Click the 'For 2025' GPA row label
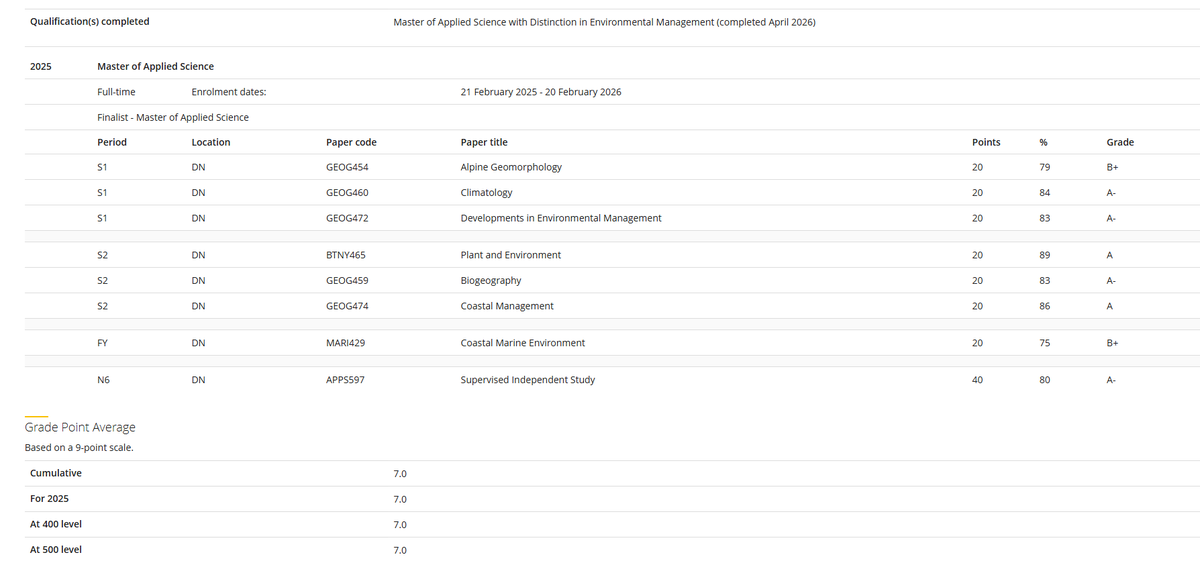Screen dimensions: 1200x563 click(x=50, y=498)
